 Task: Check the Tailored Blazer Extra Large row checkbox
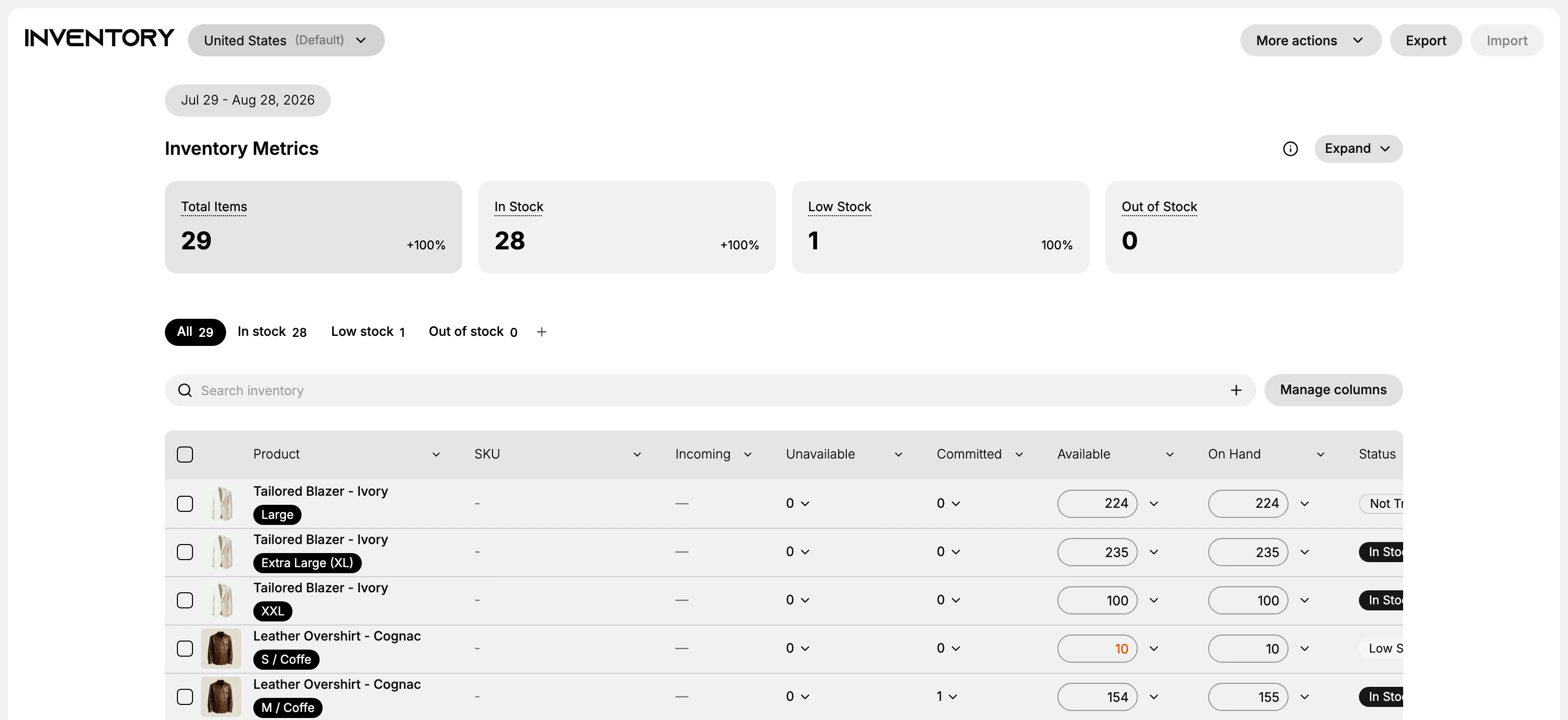[x=185, y=552]
